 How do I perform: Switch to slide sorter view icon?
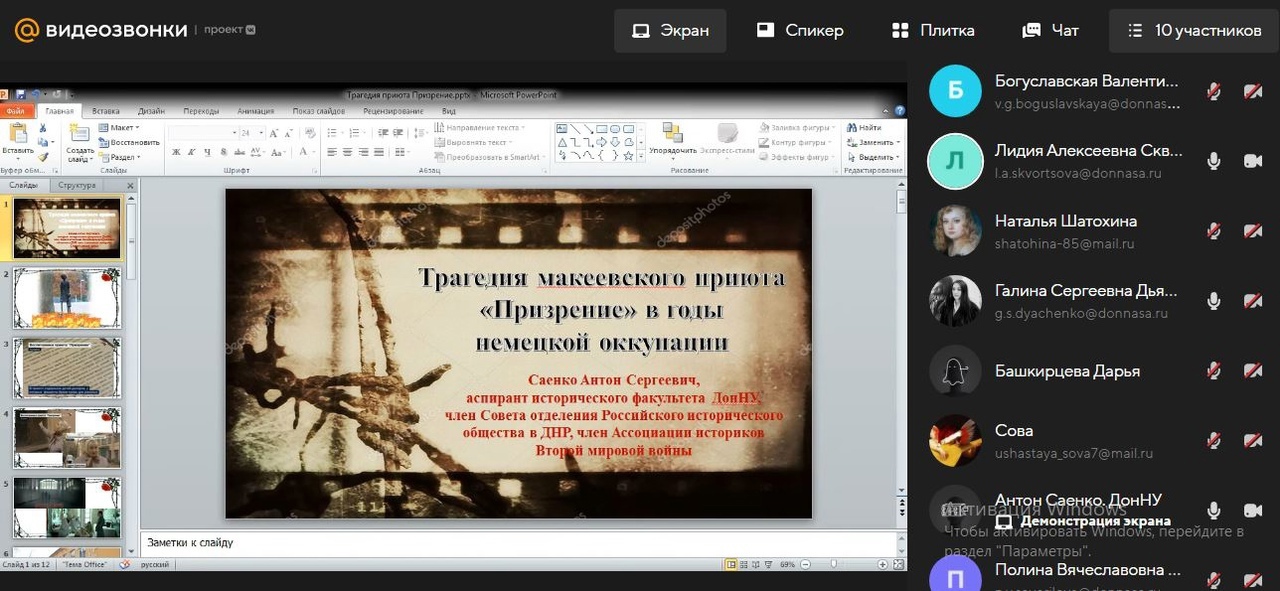click(744, 564)
